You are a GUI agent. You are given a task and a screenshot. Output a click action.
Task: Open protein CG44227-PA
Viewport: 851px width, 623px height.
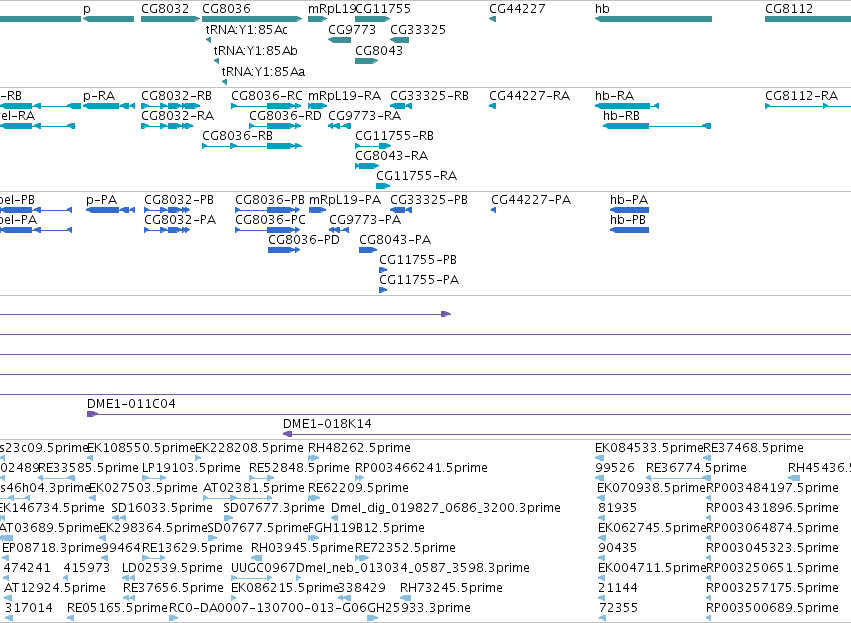coord(531,200)
